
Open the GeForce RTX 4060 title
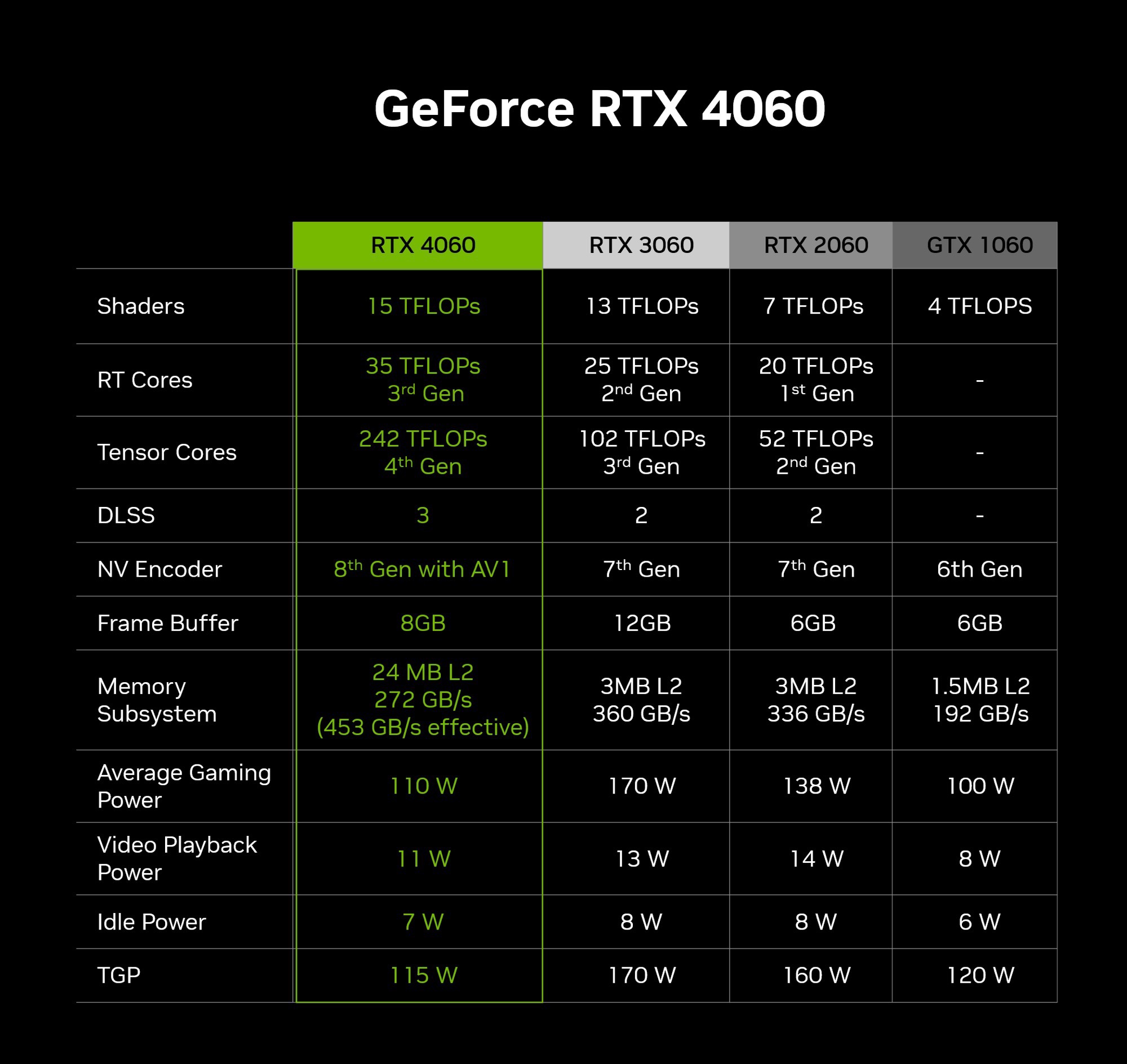click(563, 74)
